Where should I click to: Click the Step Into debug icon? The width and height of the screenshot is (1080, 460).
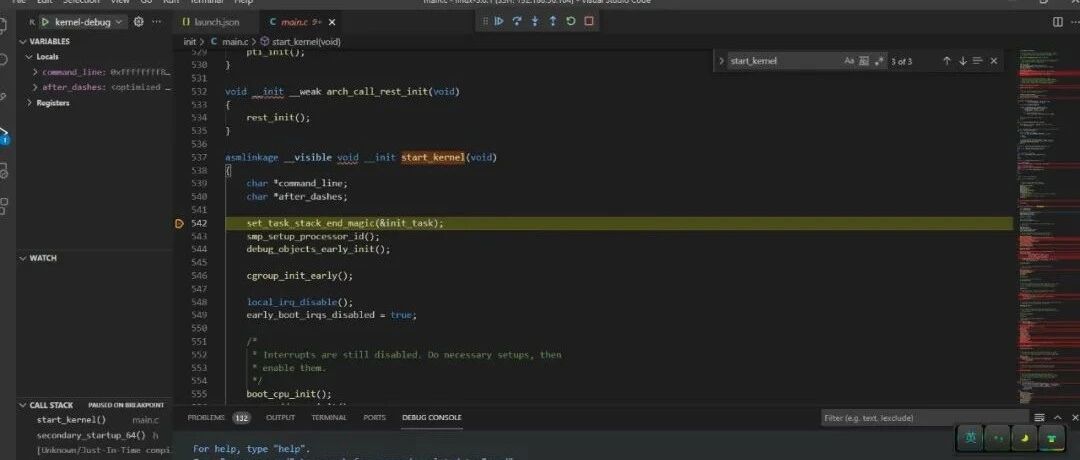click(534, 21)
